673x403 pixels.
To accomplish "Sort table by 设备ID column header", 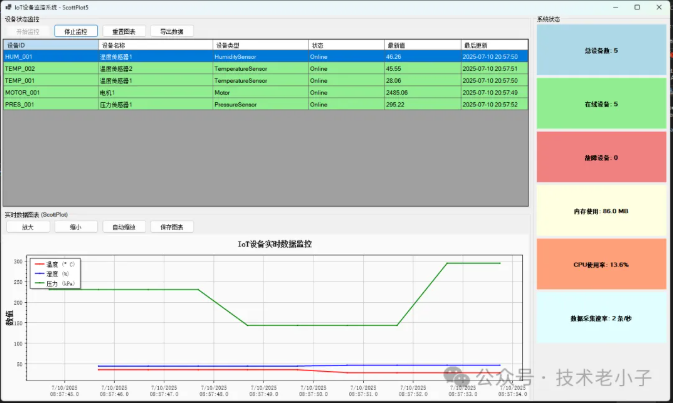I will tap(50, 46).
